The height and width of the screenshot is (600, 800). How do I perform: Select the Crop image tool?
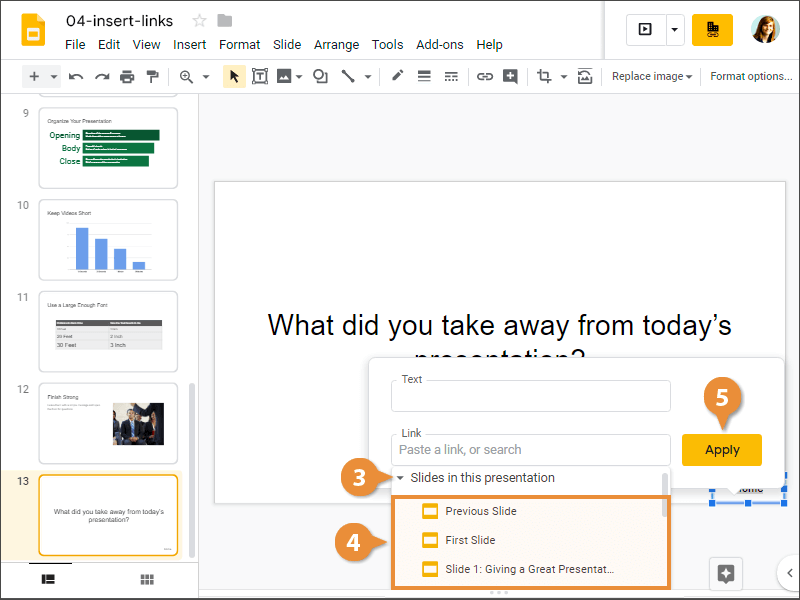tap(544, 77)
